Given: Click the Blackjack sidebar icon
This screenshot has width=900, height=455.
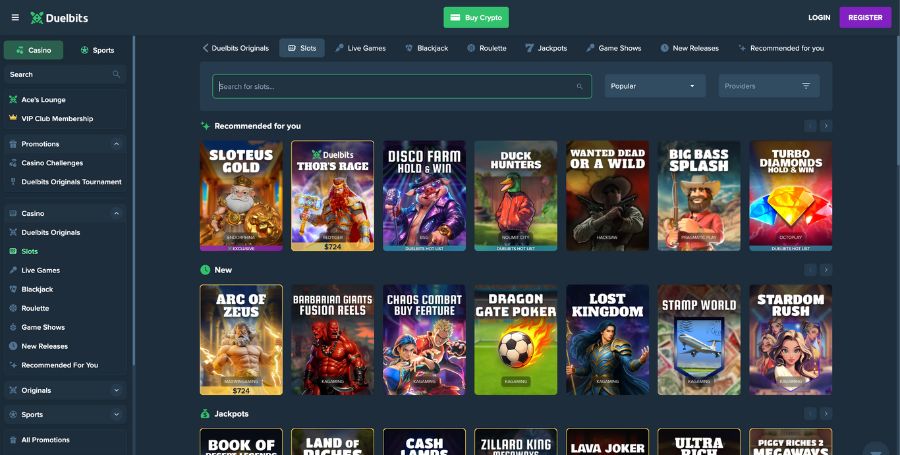Looking at the screenshot, I should 13,289.
